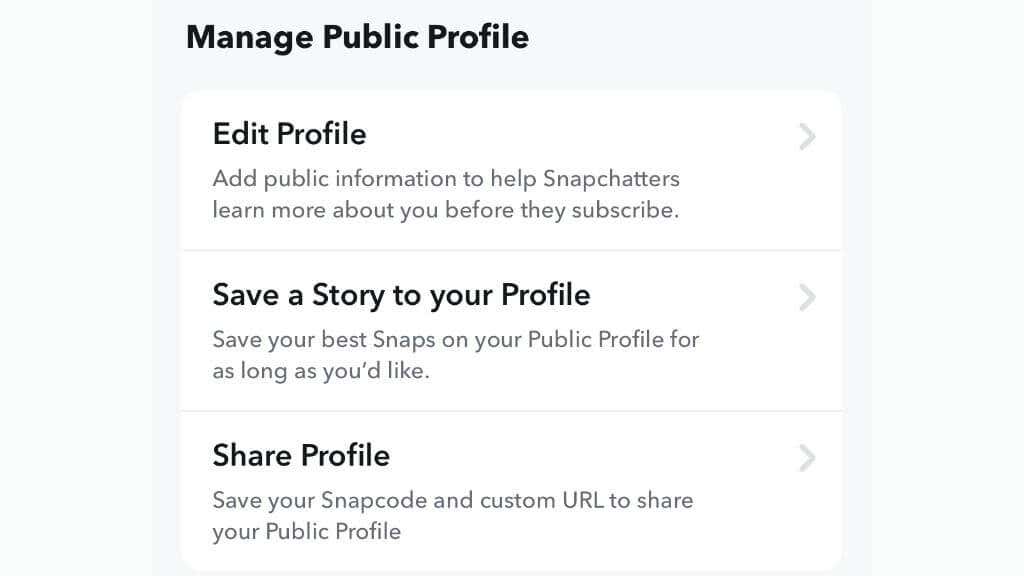The width and height of the screenshot is (1024, 576).
Task: Click the Edit Profile heading text
Action: pos(289,134)
